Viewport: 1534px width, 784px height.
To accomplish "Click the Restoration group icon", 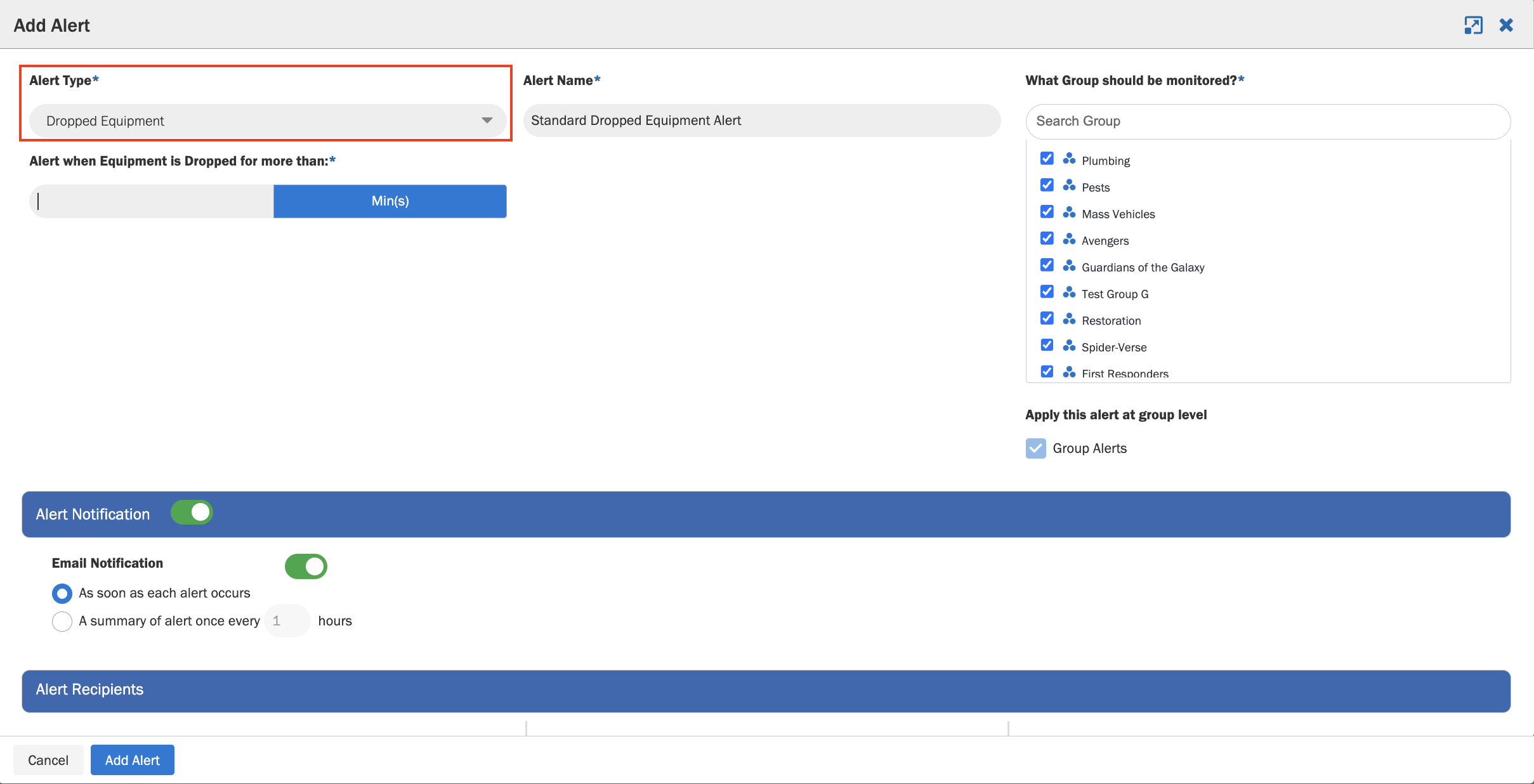I will 1069,318.
